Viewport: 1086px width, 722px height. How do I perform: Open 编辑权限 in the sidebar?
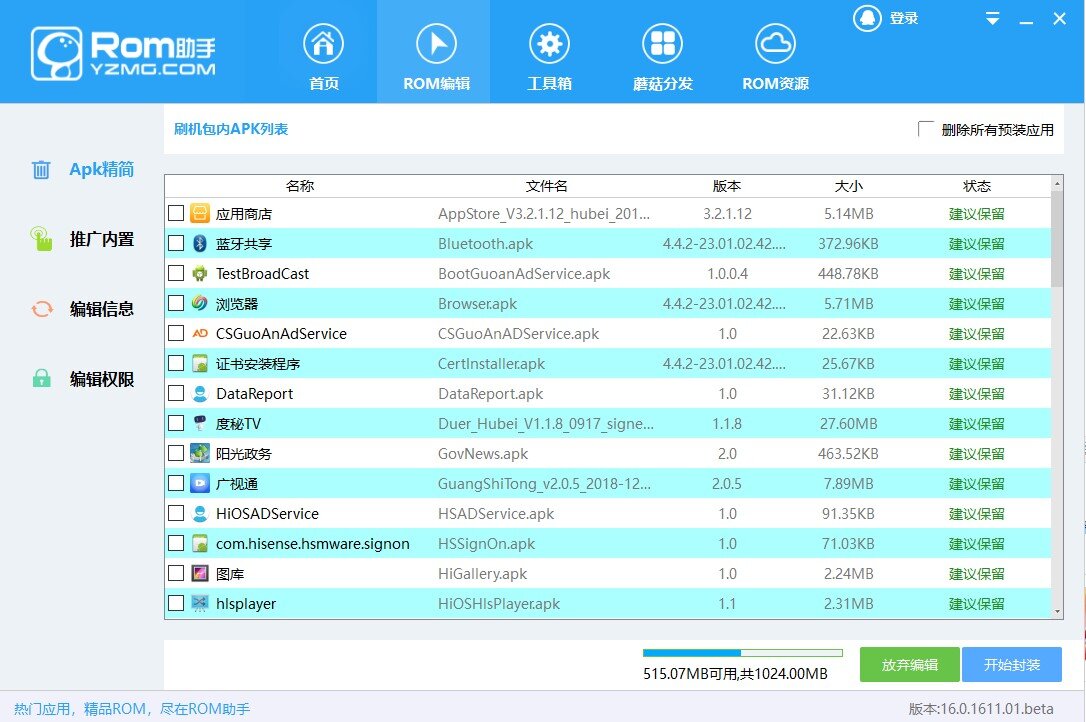point(102,379)
